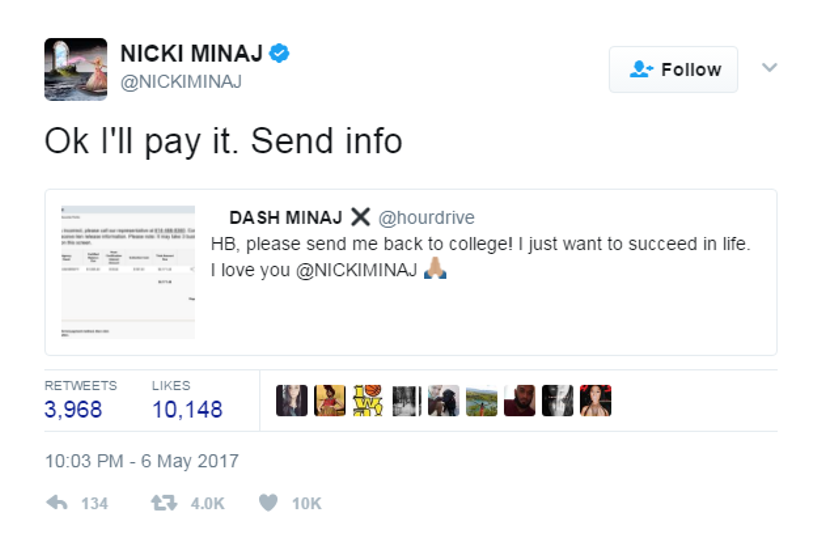Click the blue verified badge

pyautogui.click(x=279, y=53)
